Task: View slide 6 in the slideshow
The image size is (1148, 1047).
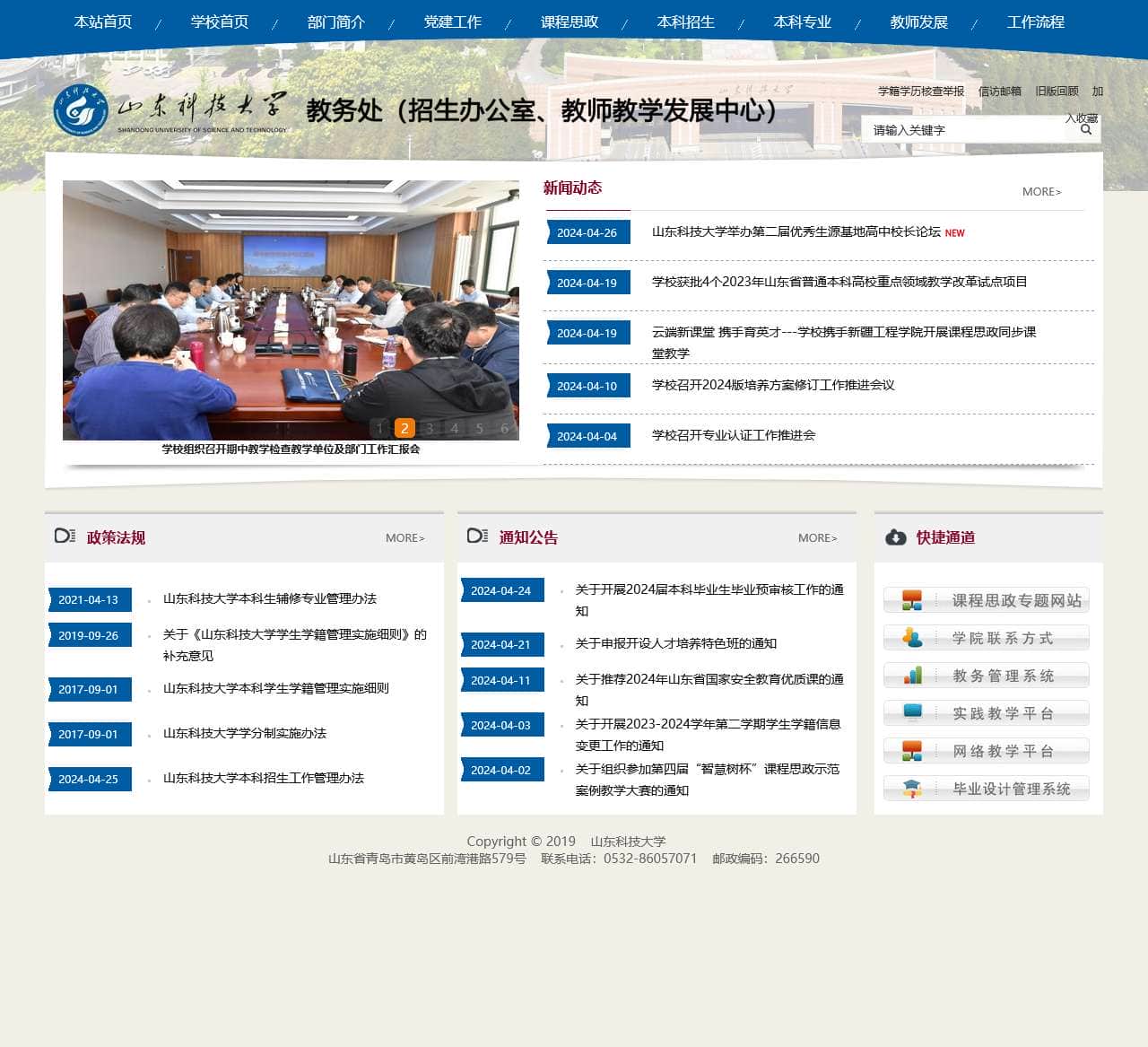Action: point(505,428)
